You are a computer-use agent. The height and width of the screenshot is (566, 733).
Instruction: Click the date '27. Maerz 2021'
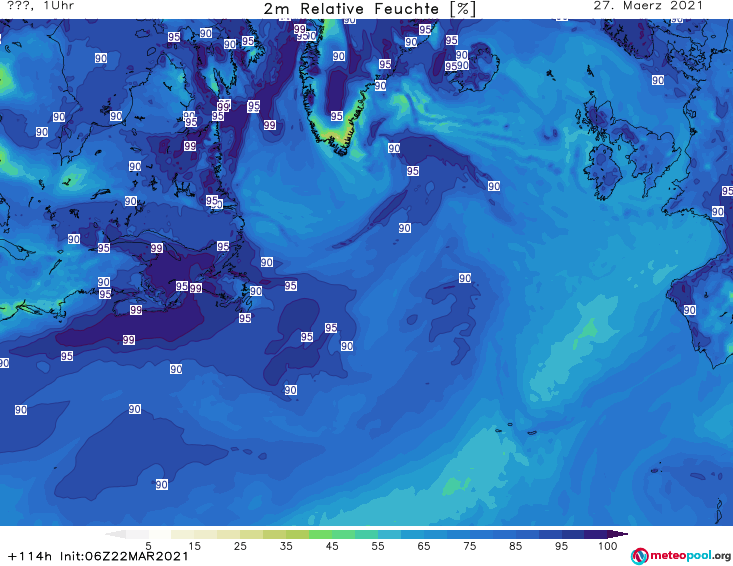pos(648,6)
